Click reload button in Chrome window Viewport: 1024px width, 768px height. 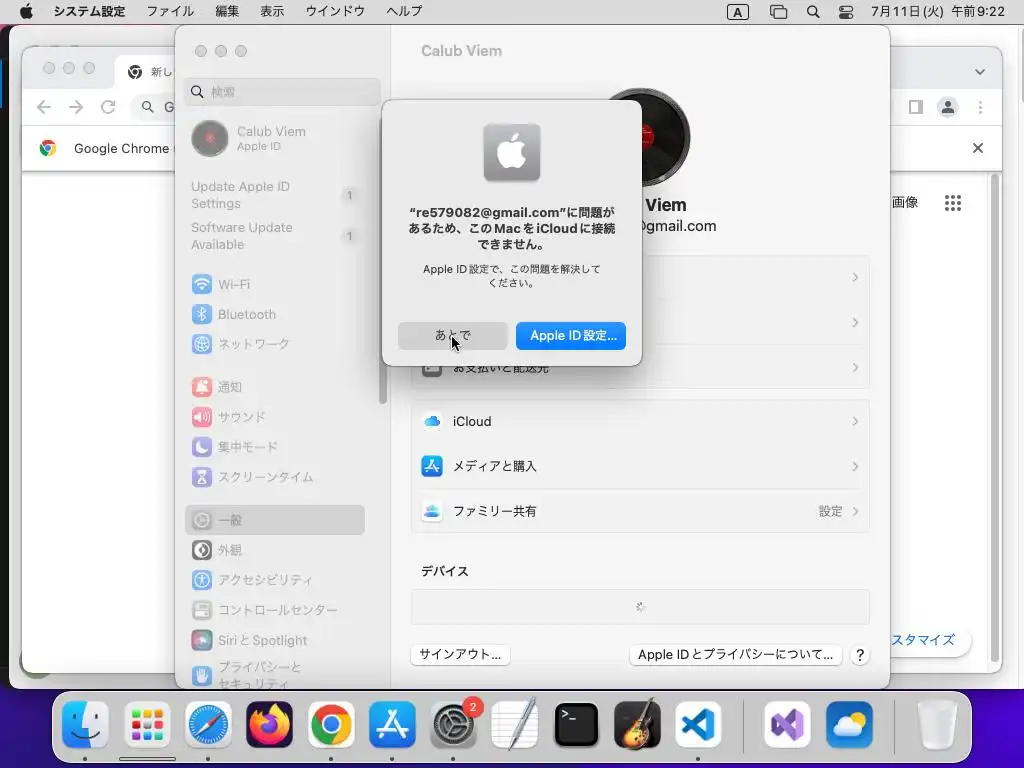[108, 107]
